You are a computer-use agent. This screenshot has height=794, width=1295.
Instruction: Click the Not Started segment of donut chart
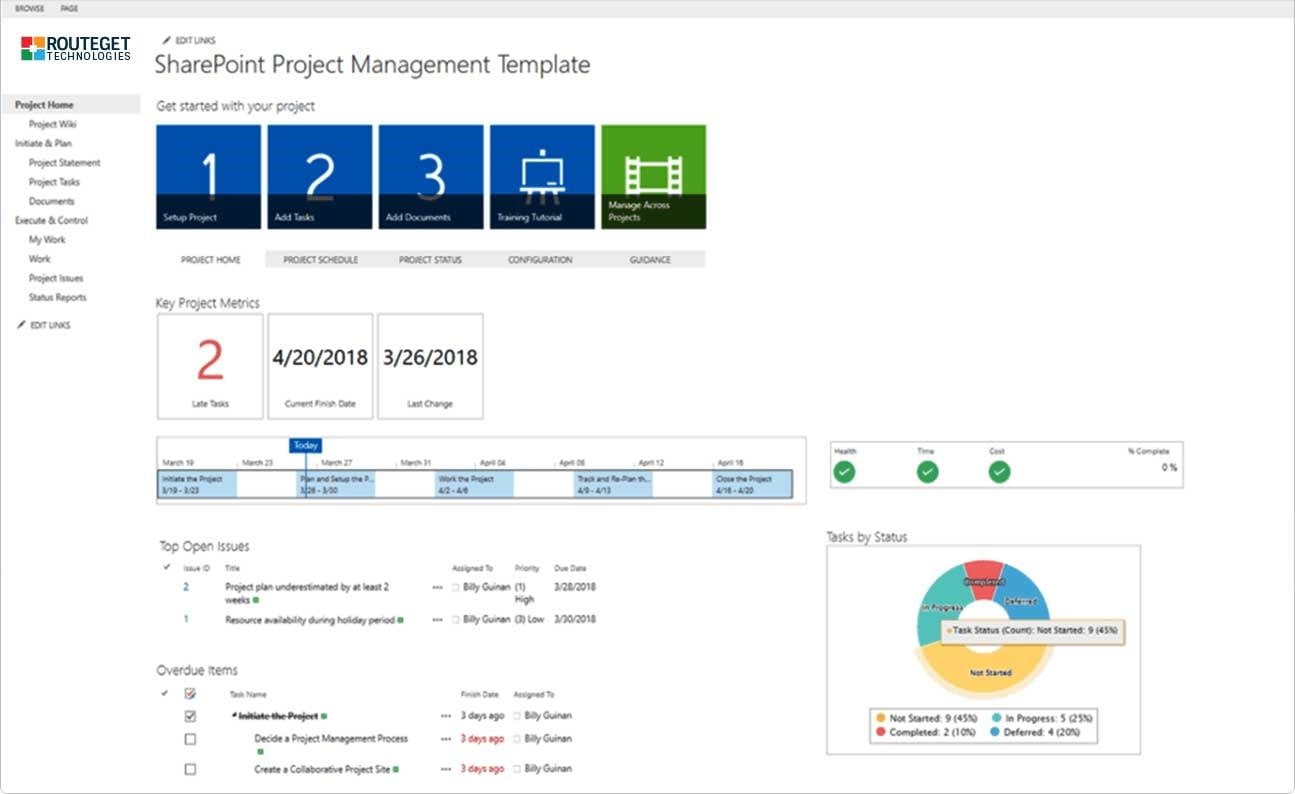(983, 672)
